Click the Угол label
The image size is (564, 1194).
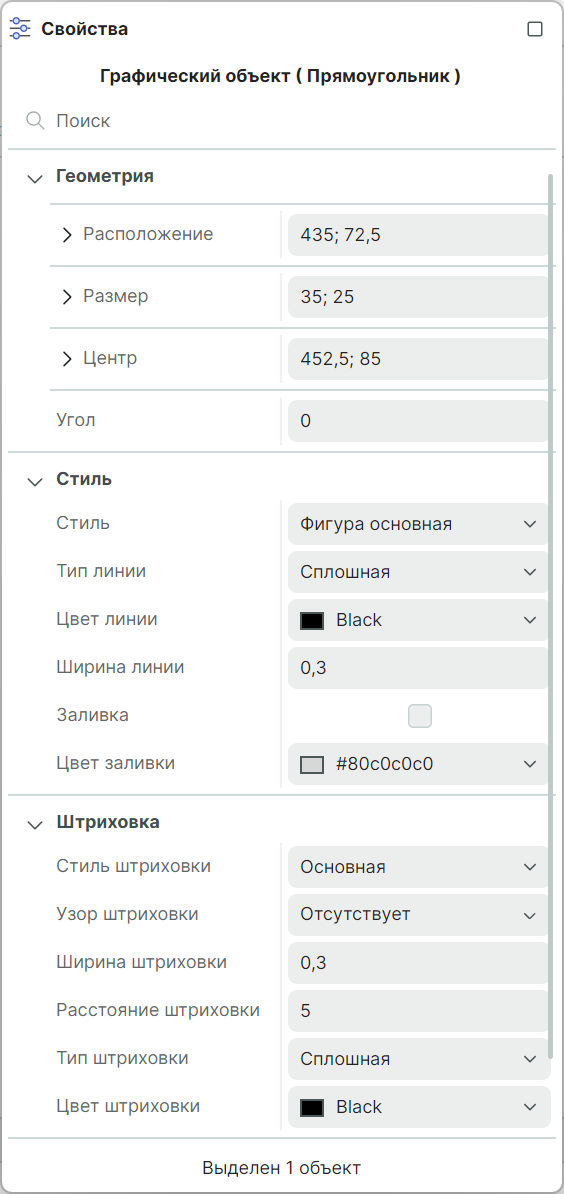(x=76, y=420)
